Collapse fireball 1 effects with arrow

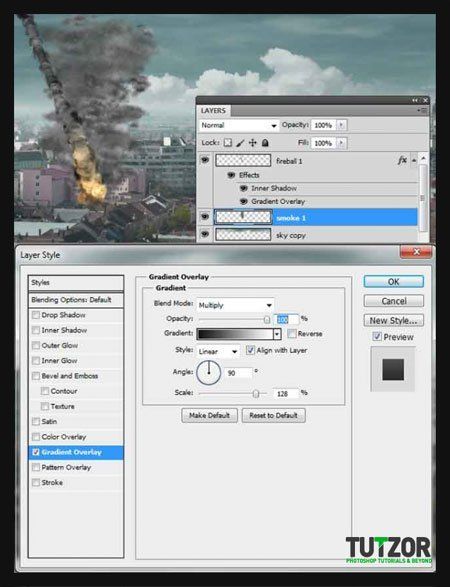point(414,161)
